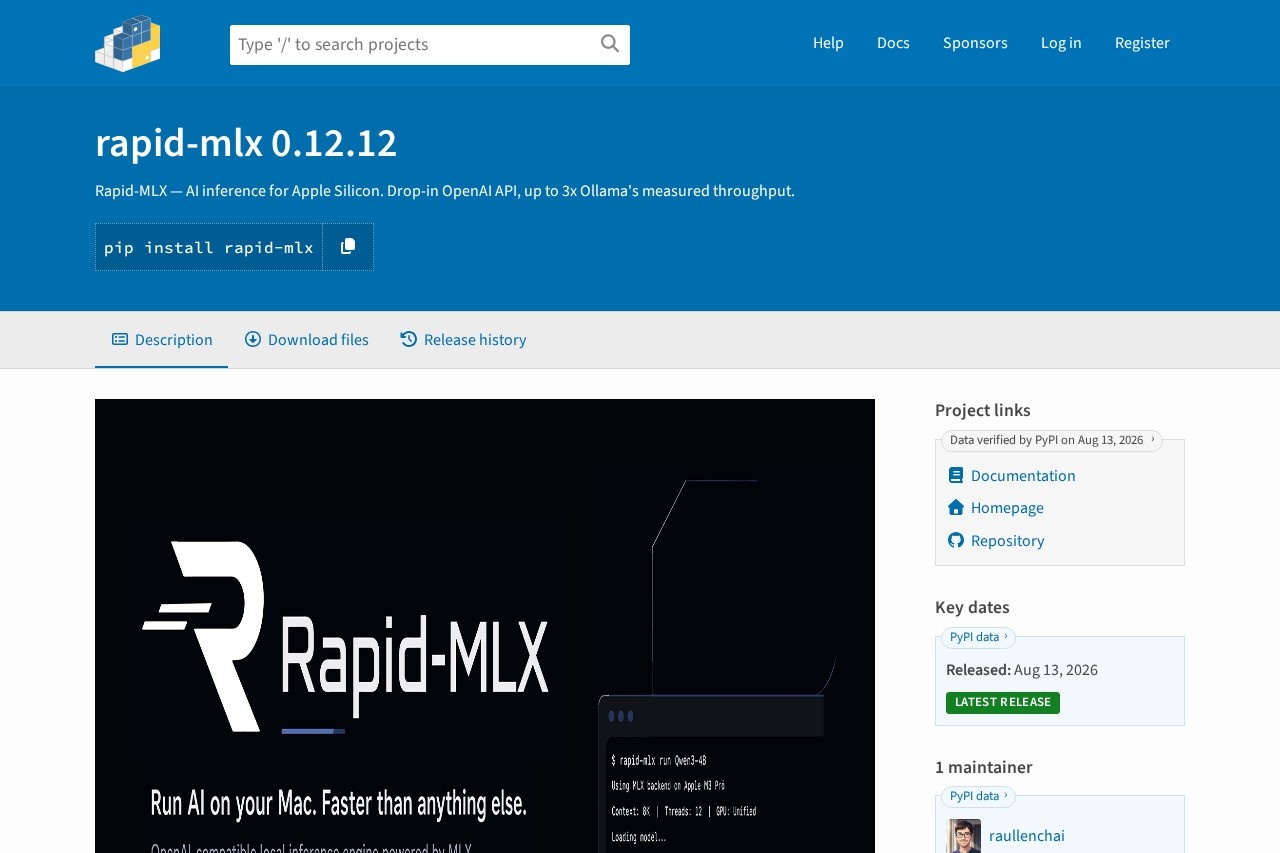Select the pip install rapid-mlx command text
This screenshot has width=1280, height=853.
point(209,247)
